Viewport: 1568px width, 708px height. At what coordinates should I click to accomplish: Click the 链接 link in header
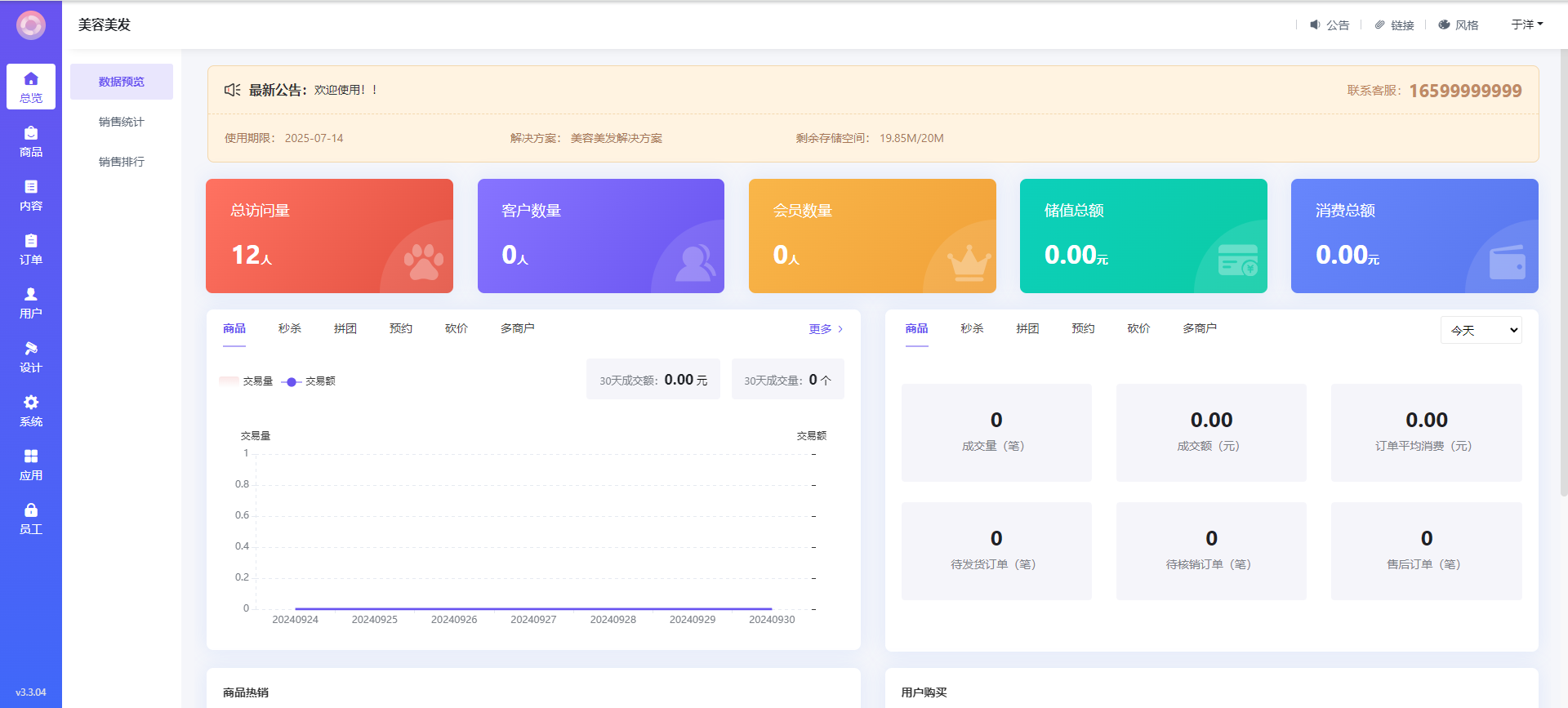1402,25
